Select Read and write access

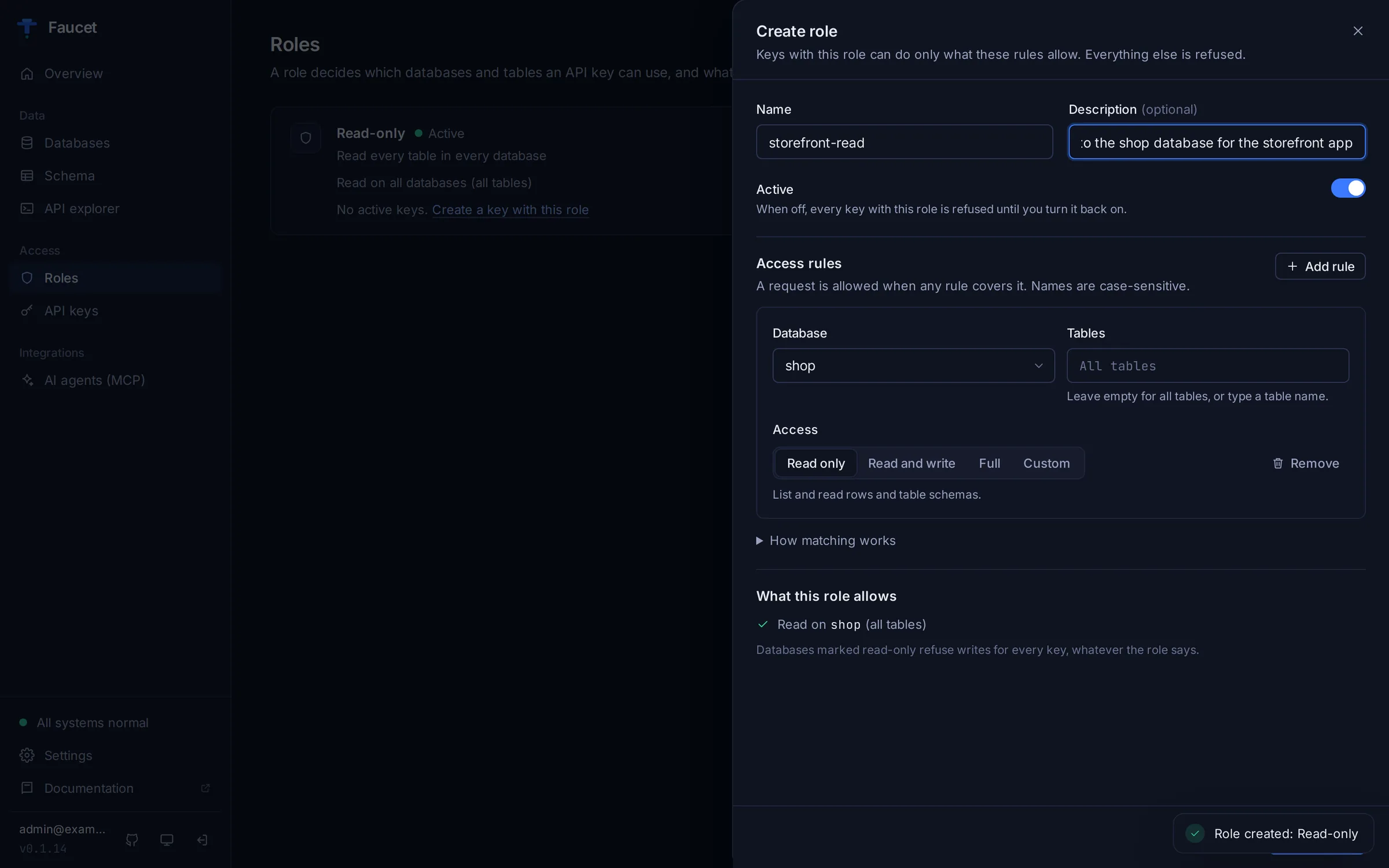911,464
